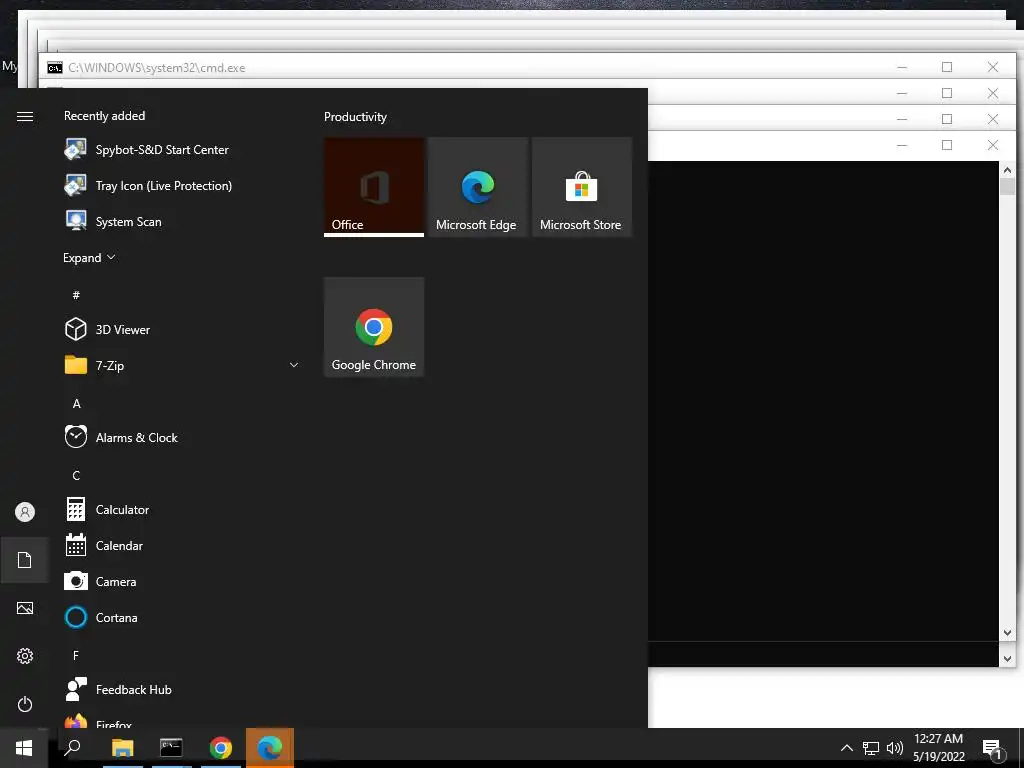This screenshot has width=1024, height=768.
Task: Open the Power options button
Action: click(x=25, y=704)
